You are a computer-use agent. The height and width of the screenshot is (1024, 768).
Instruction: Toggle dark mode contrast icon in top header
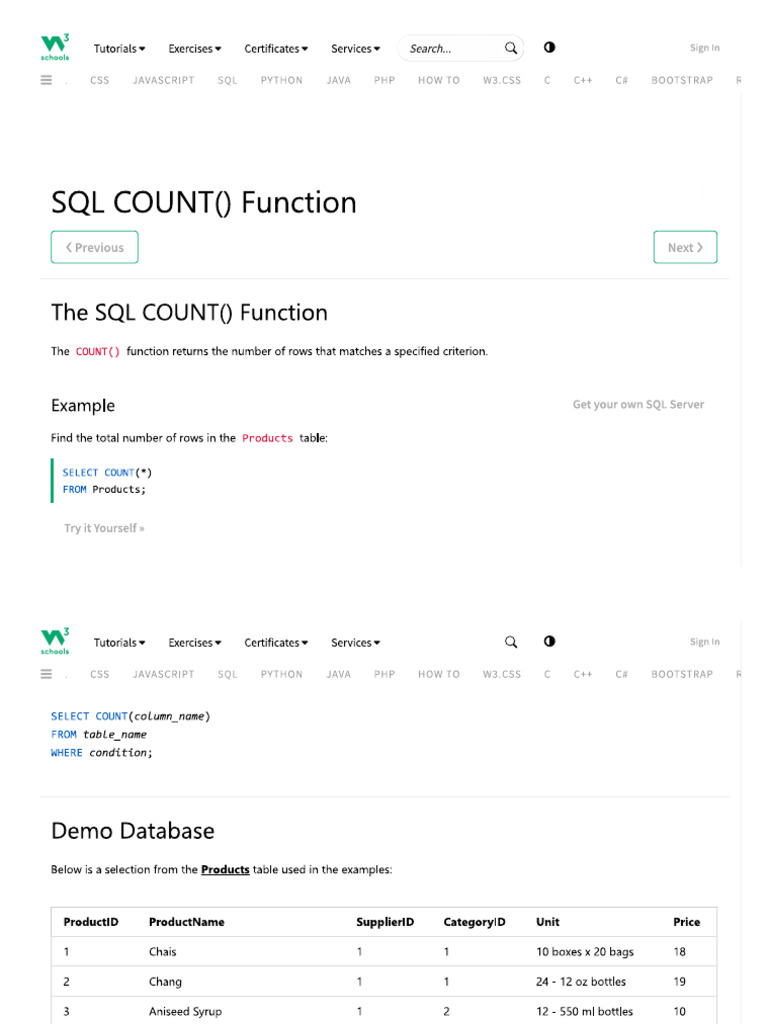(549, 47)
